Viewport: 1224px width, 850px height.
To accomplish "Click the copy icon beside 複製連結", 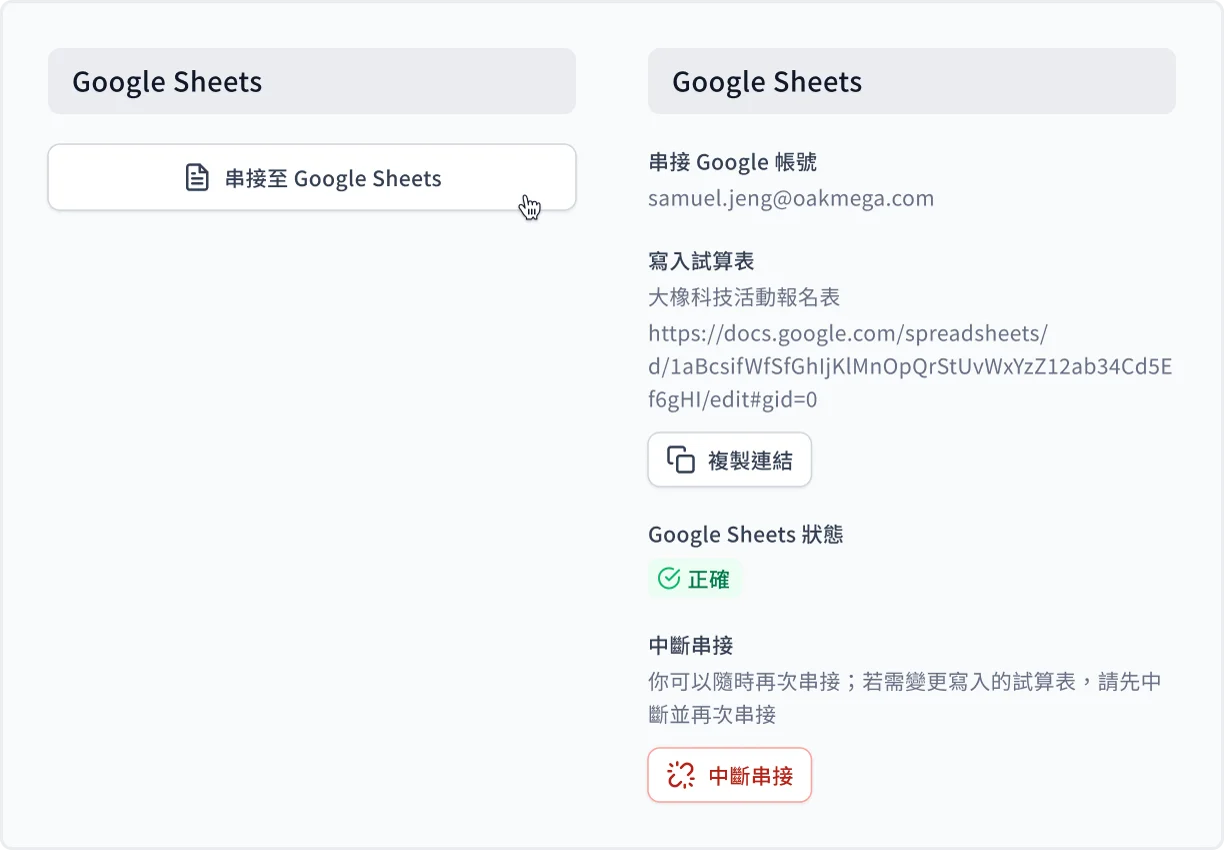I will pyautogui.click(x=681, y=460).
